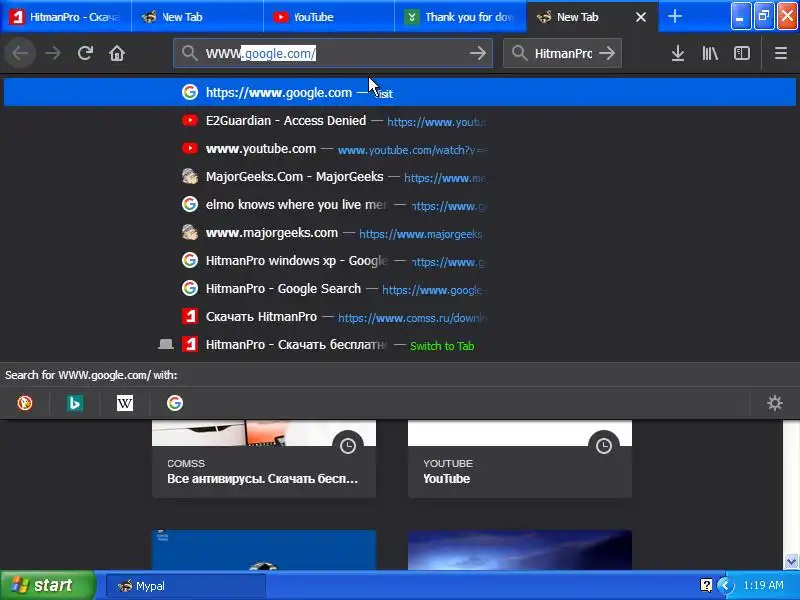Viewport: 800px width, 600px height.
Task: Click the clock icon on YouTube tile
Action: click(x=604, y=446)
